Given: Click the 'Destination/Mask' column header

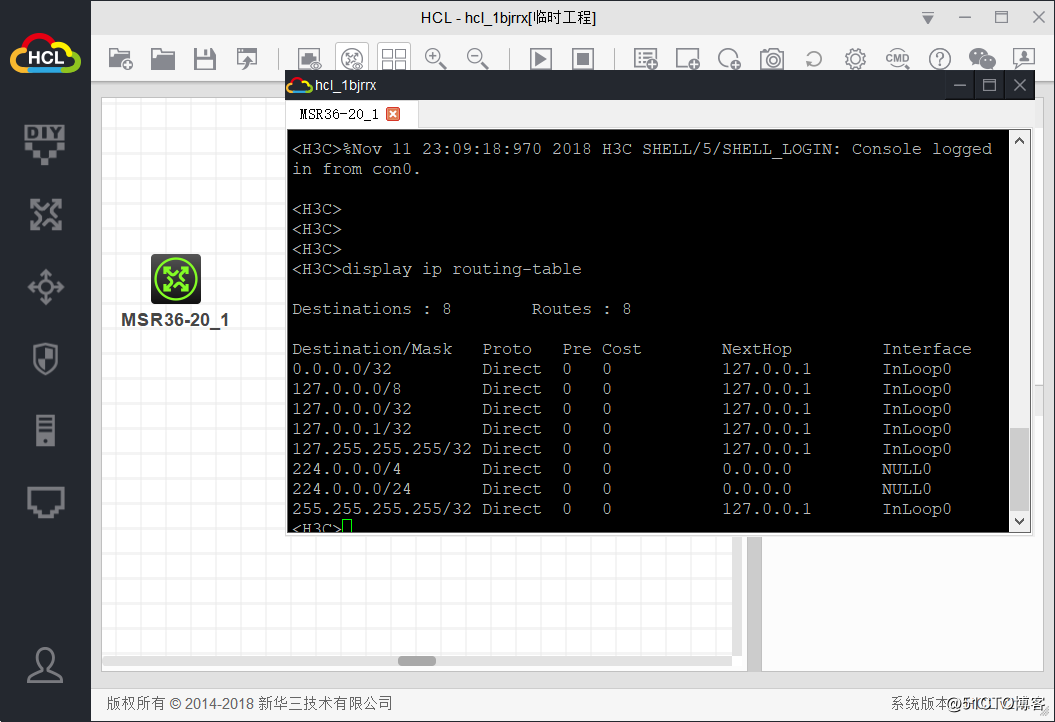Looking at the screenshot, I should 372,349.
